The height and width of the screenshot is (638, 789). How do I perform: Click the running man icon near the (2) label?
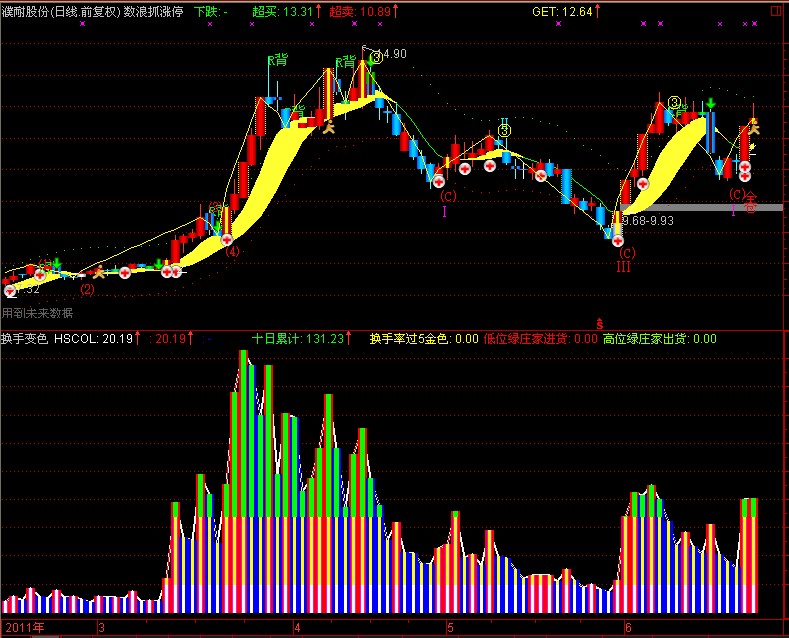(100, 272)
